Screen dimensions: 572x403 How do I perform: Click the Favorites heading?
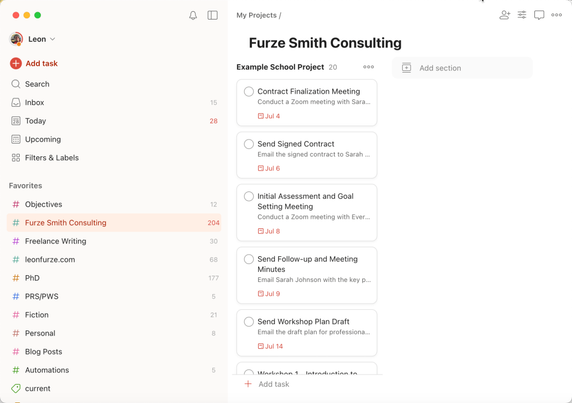26,186
